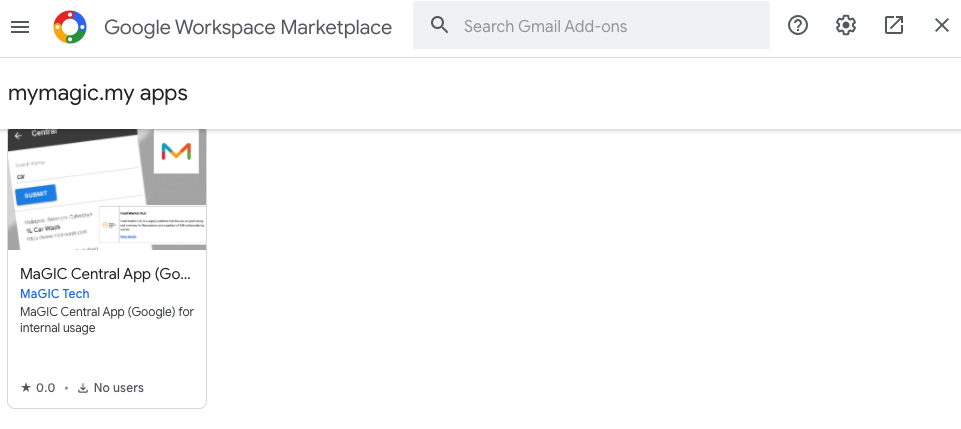Click the star rating 0.0
This screenshot has height=429, width=961.
pos(38,388)
